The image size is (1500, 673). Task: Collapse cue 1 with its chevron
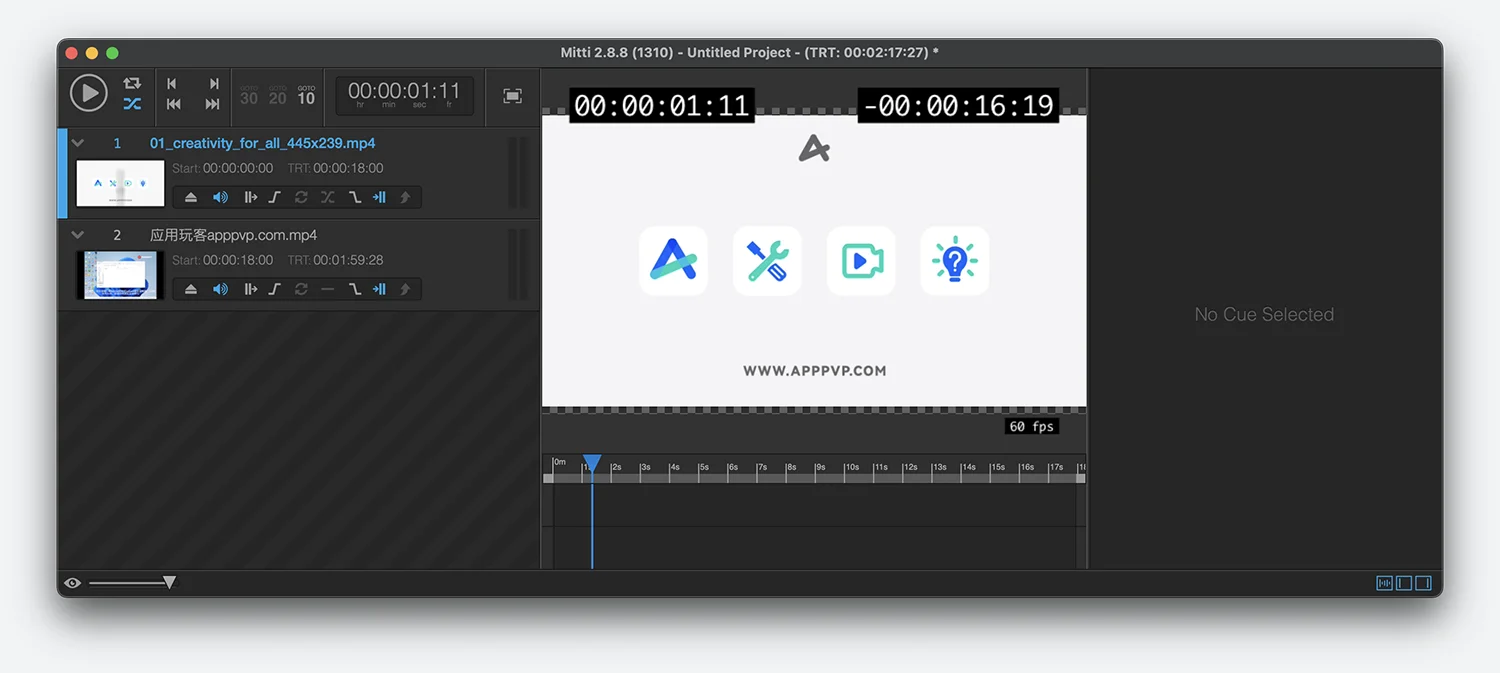point(78,143)
